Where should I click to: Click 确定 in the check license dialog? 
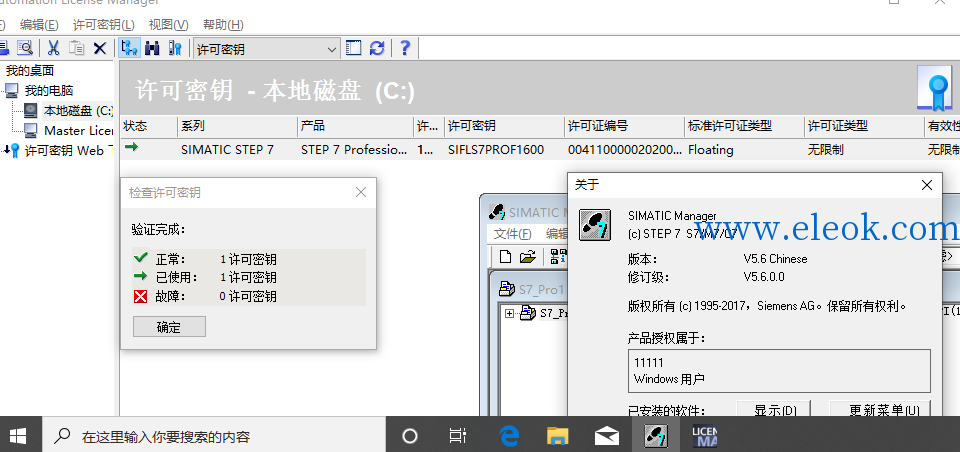click(x=169, y=326)
